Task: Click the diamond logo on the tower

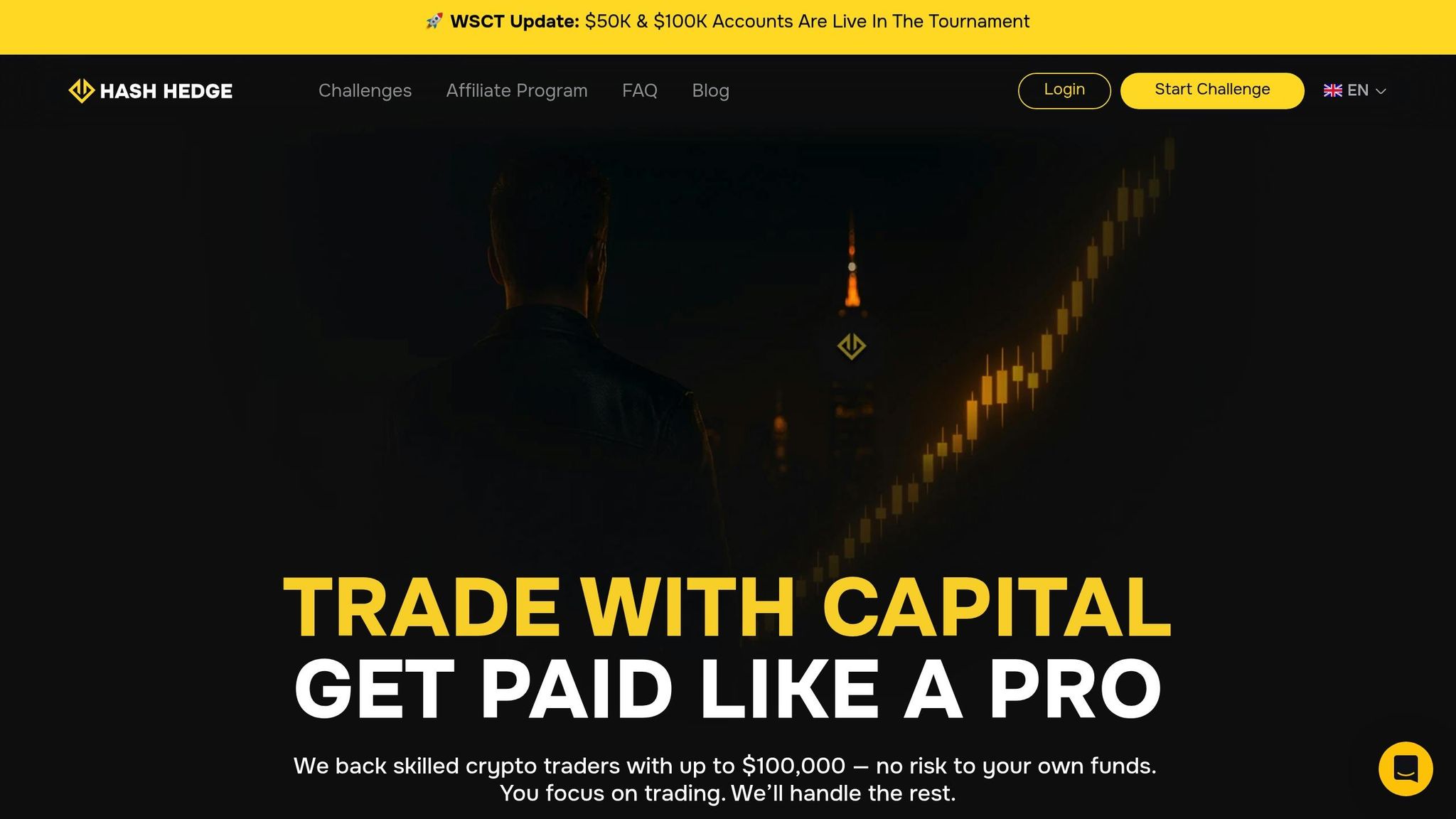Action: pos(851,347)
